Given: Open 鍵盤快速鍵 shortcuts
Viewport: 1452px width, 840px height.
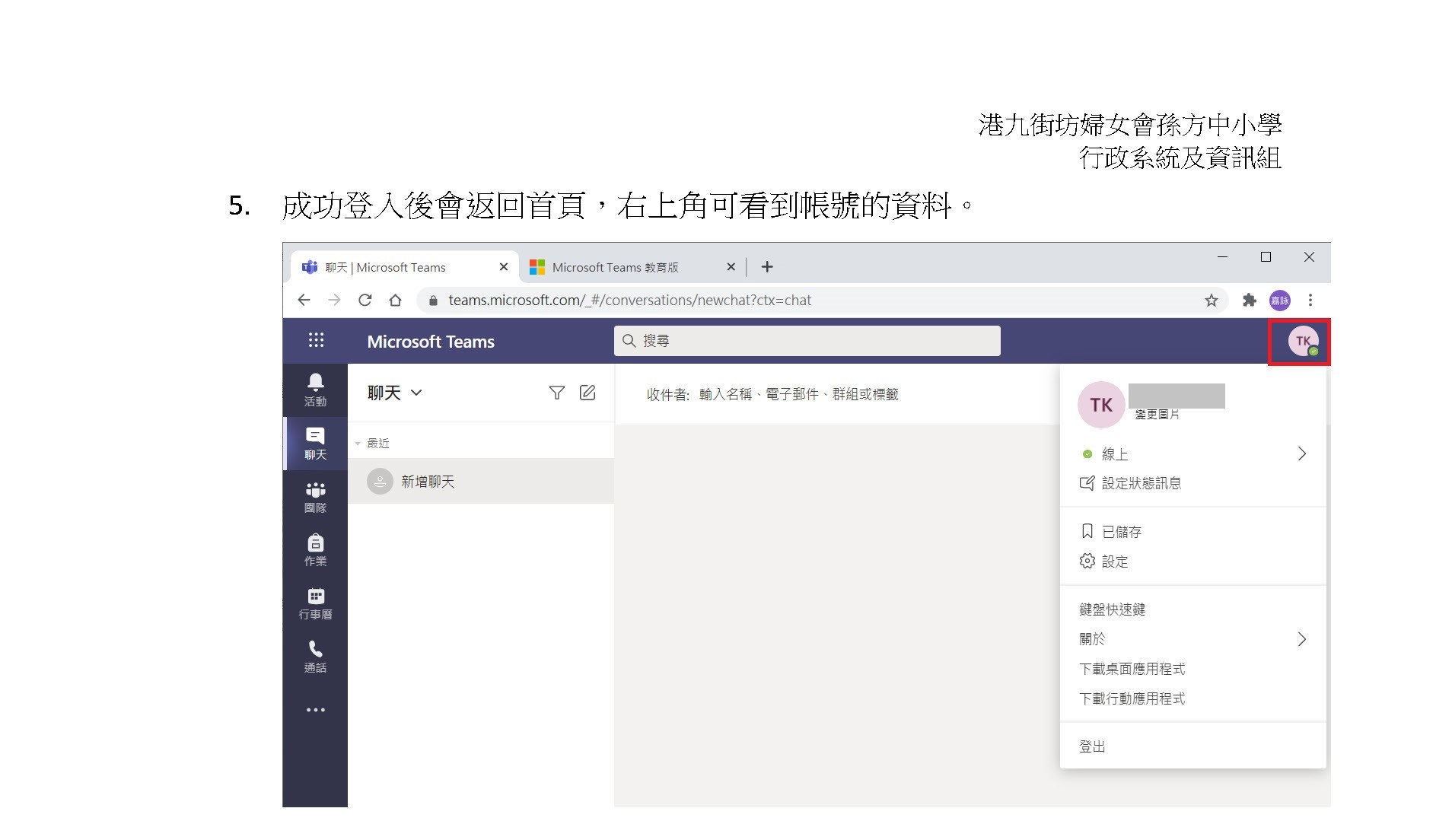Looking at the screenshot, I should (1112, 609).
